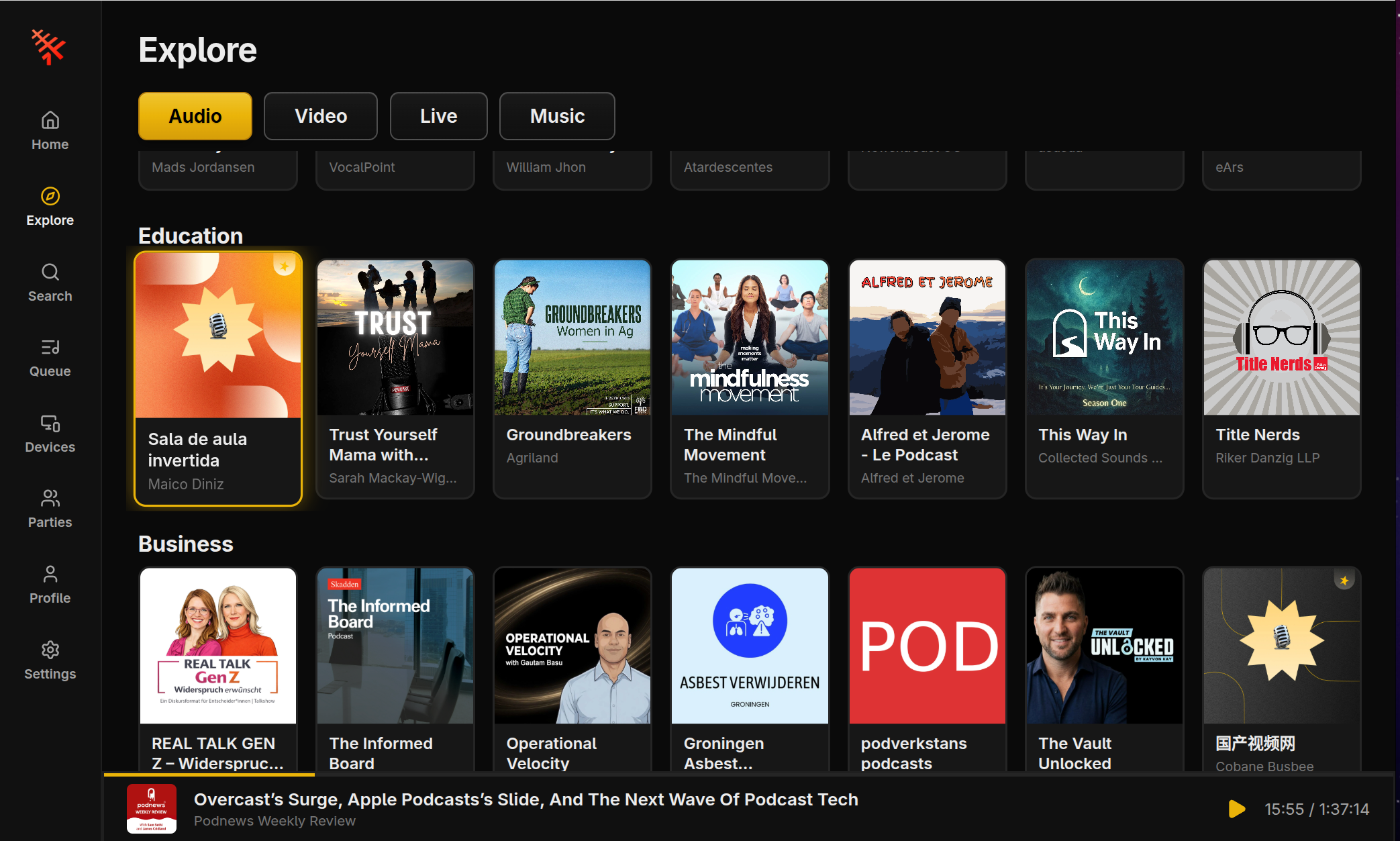The height and width of the screenshot is (841, 1400).
Task: Click the Mads Jordansen card
Action: [x=218, y=169]
